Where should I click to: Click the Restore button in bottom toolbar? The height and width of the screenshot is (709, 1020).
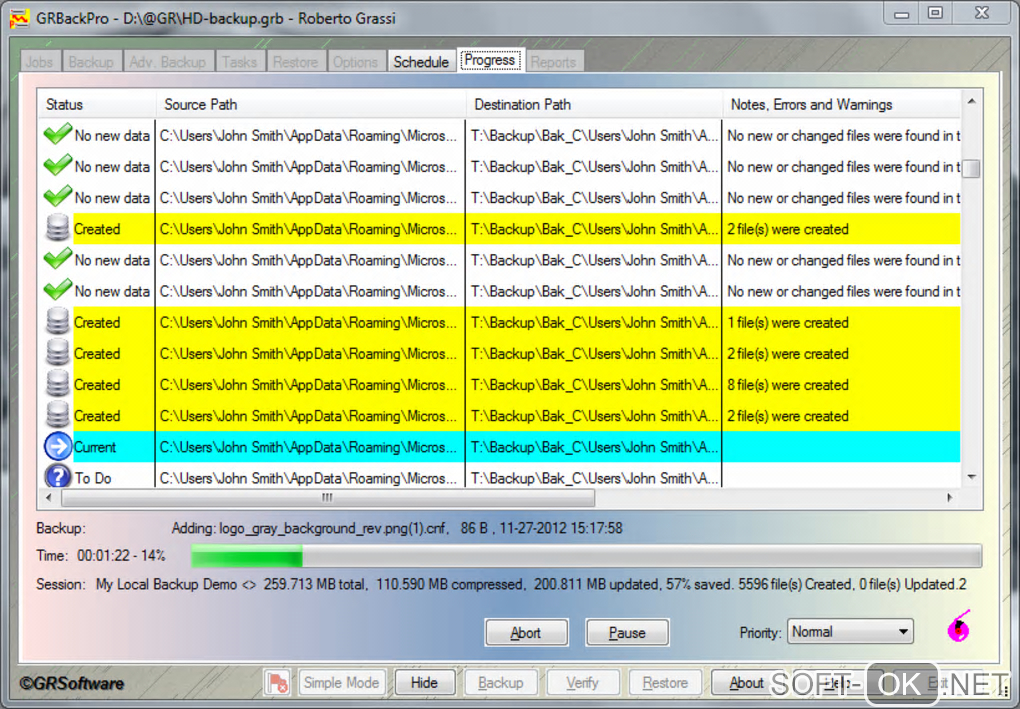665,682
